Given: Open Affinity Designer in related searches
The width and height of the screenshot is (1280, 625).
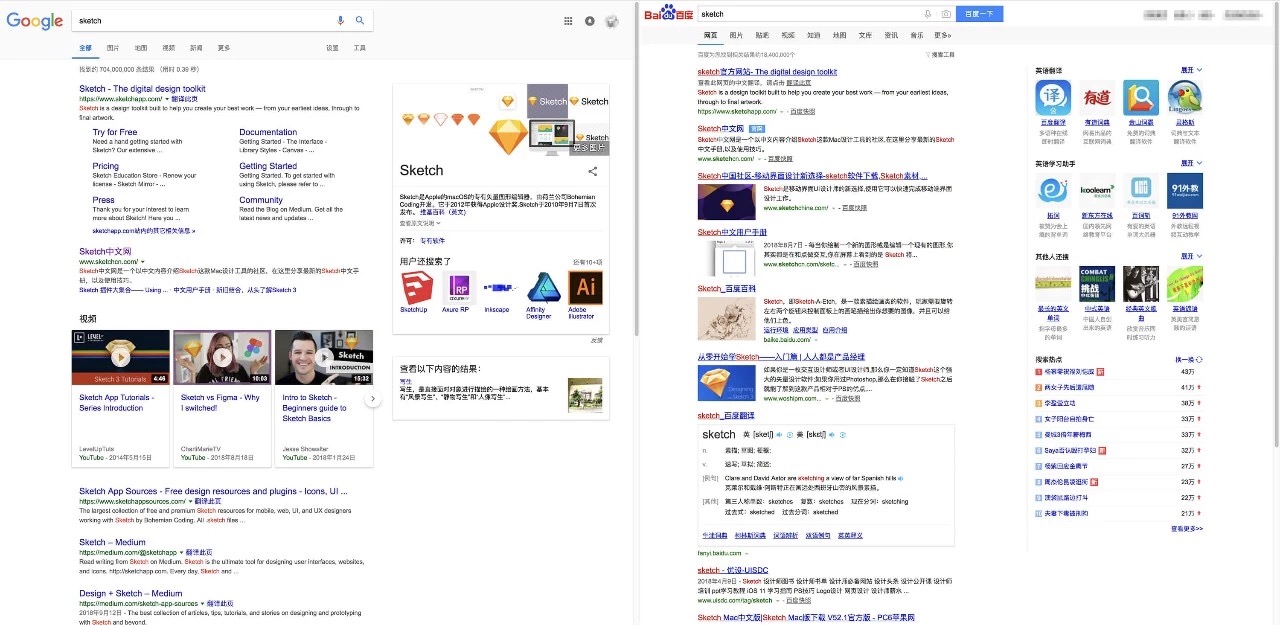Looking at the screenshot, I should pyautogui.click(x=543, y=288).
